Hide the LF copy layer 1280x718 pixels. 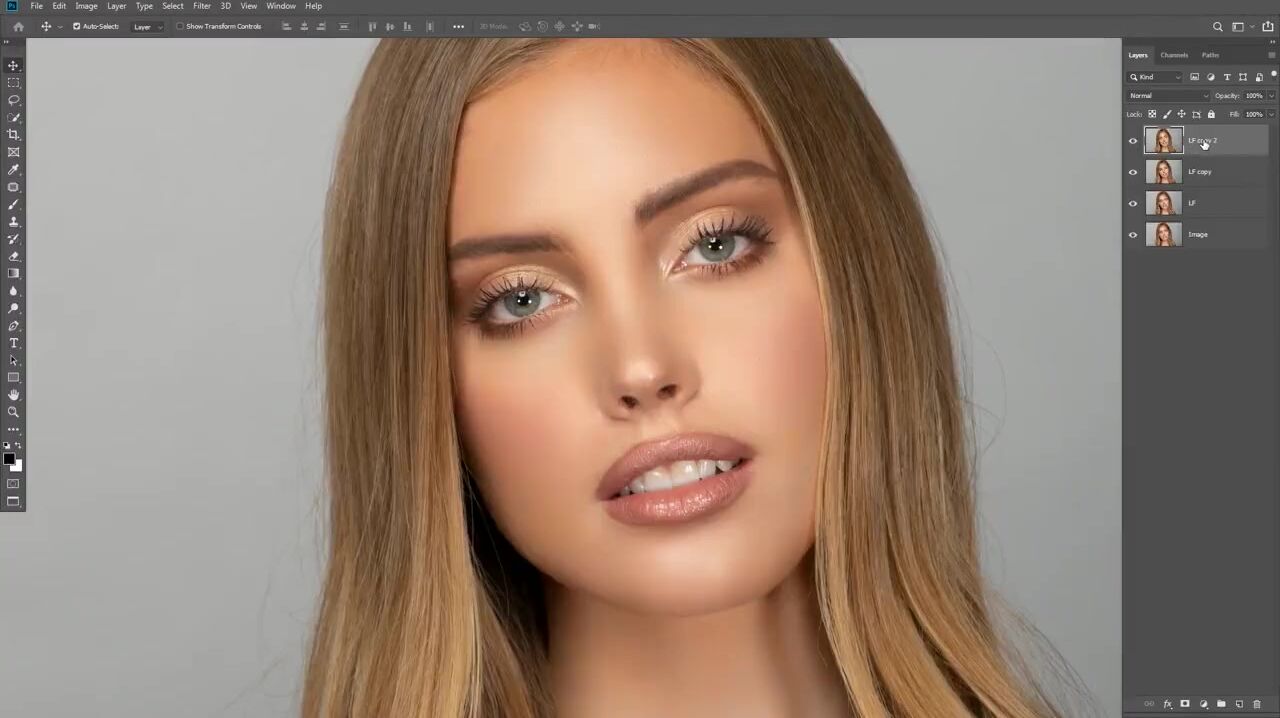click(1133, 172)
